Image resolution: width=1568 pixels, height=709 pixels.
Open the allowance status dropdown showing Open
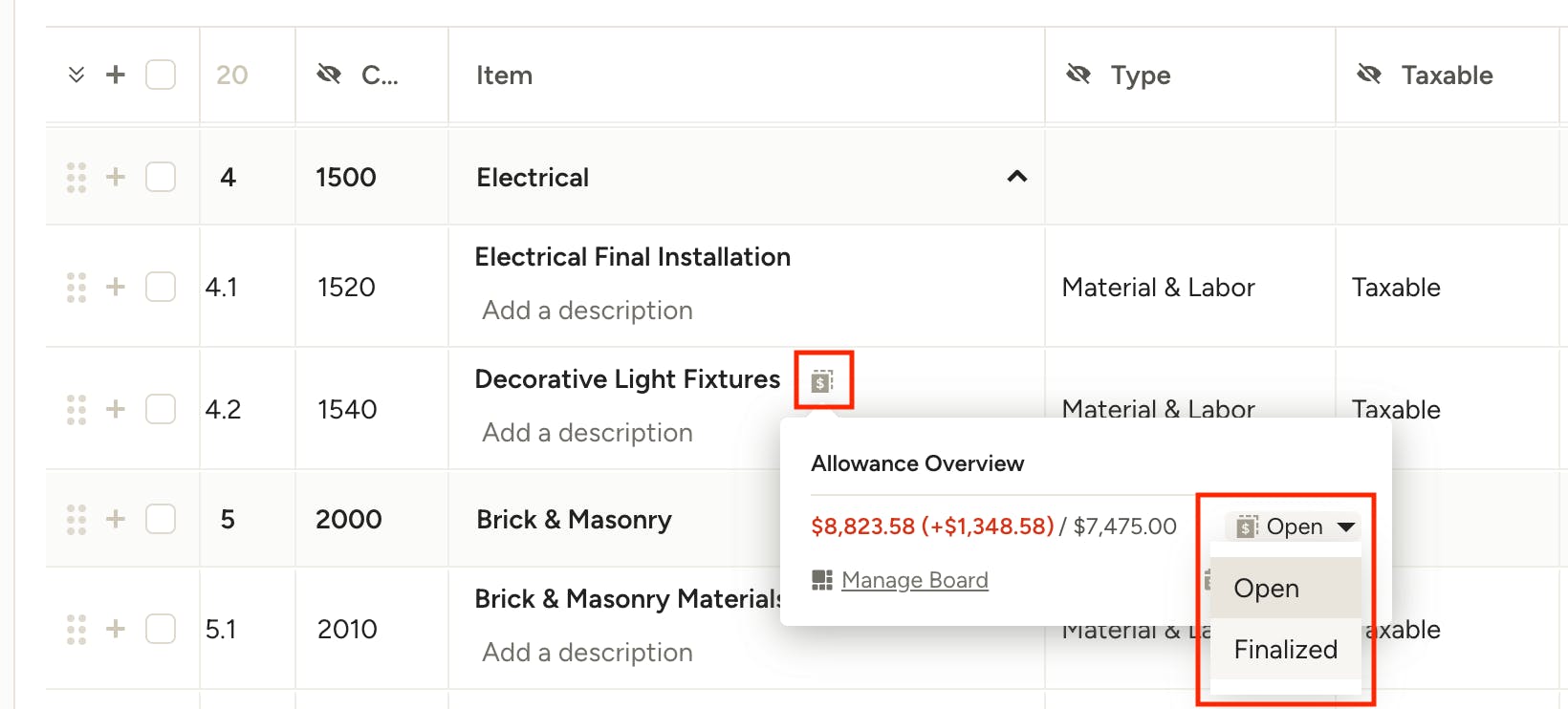1294,526
